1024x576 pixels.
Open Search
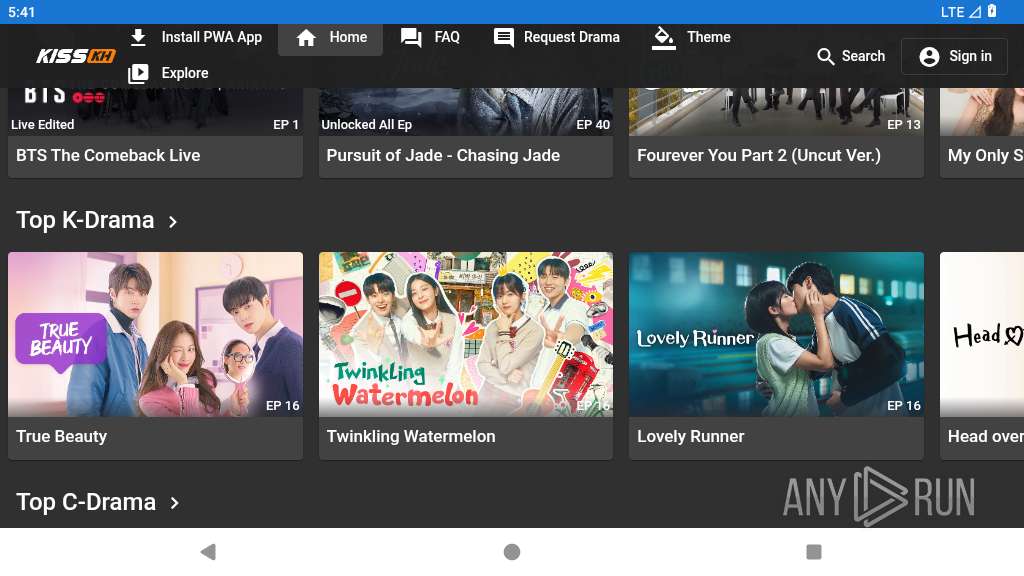851,57
